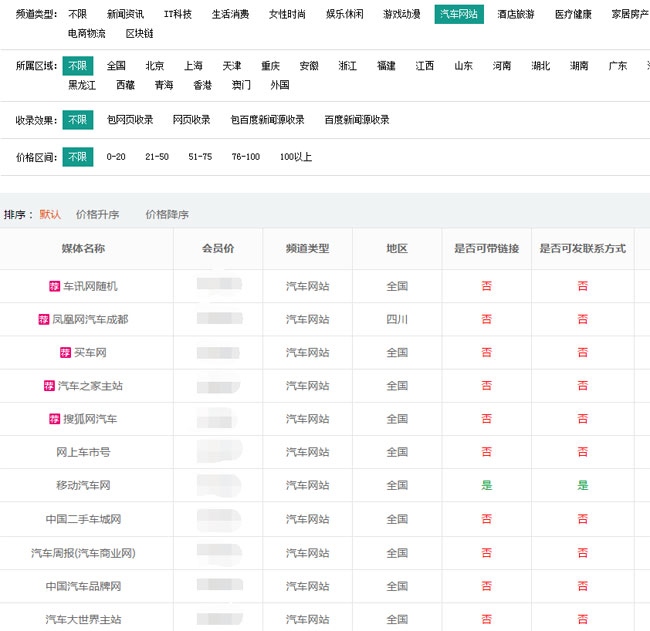Open the 移动汽车网 media entry
Screen dimensions: 650x631
[x=83, y=485]
